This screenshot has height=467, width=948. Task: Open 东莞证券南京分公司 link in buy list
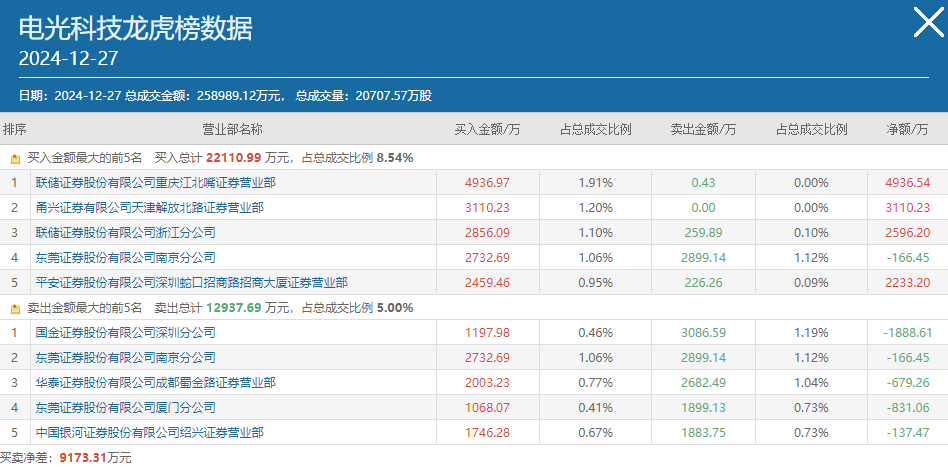[126, 258]
